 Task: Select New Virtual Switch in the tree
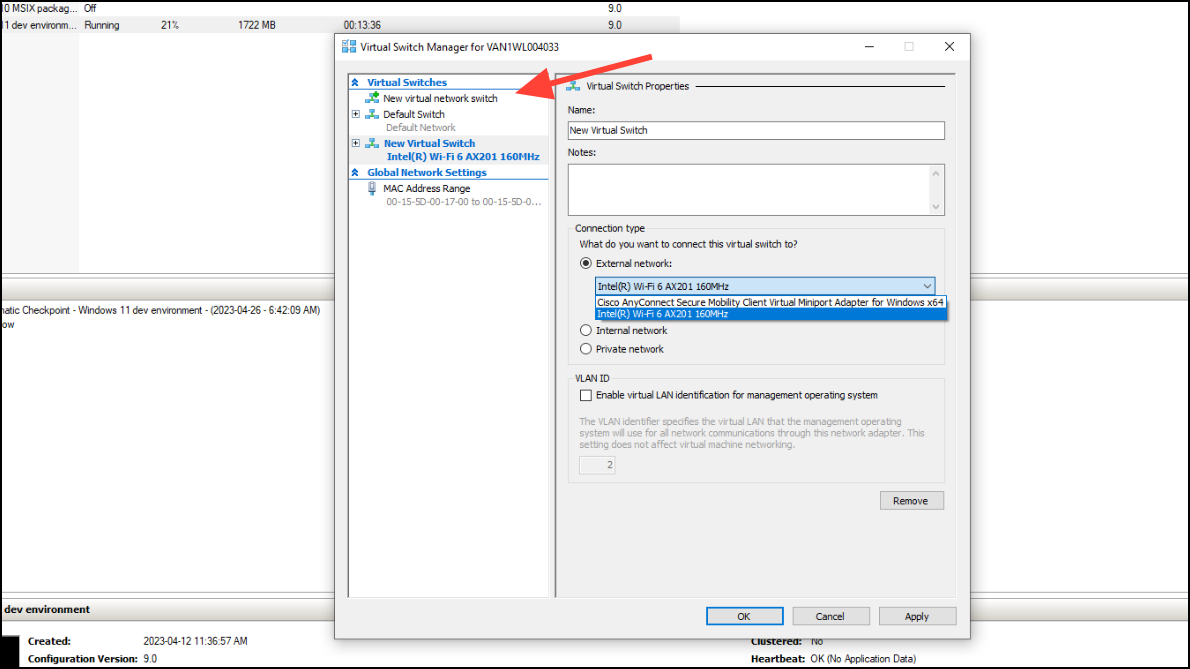[430, 143]
